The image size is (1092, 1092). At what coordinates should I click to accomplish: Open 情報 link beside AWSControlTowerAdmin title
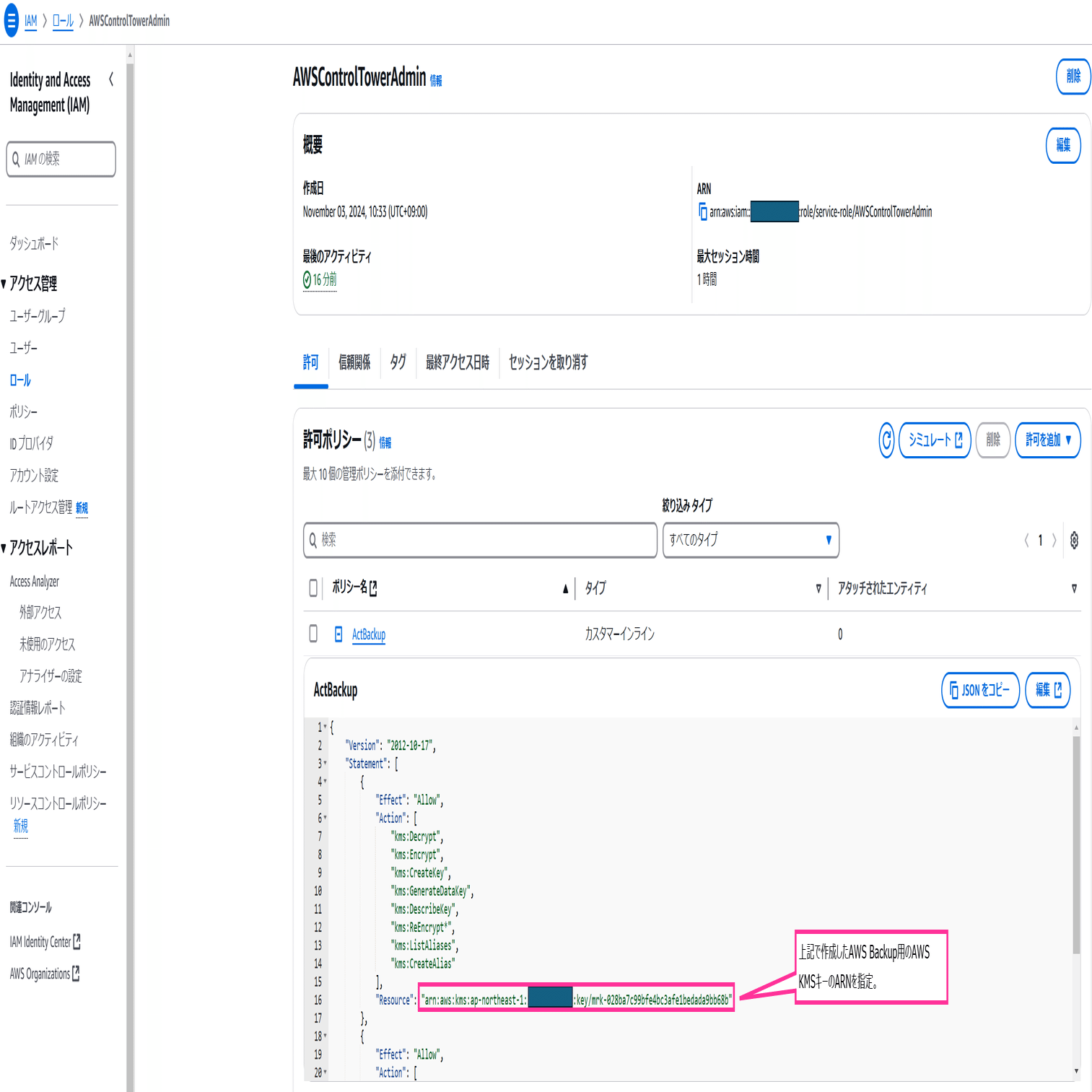tap(436, 81)
